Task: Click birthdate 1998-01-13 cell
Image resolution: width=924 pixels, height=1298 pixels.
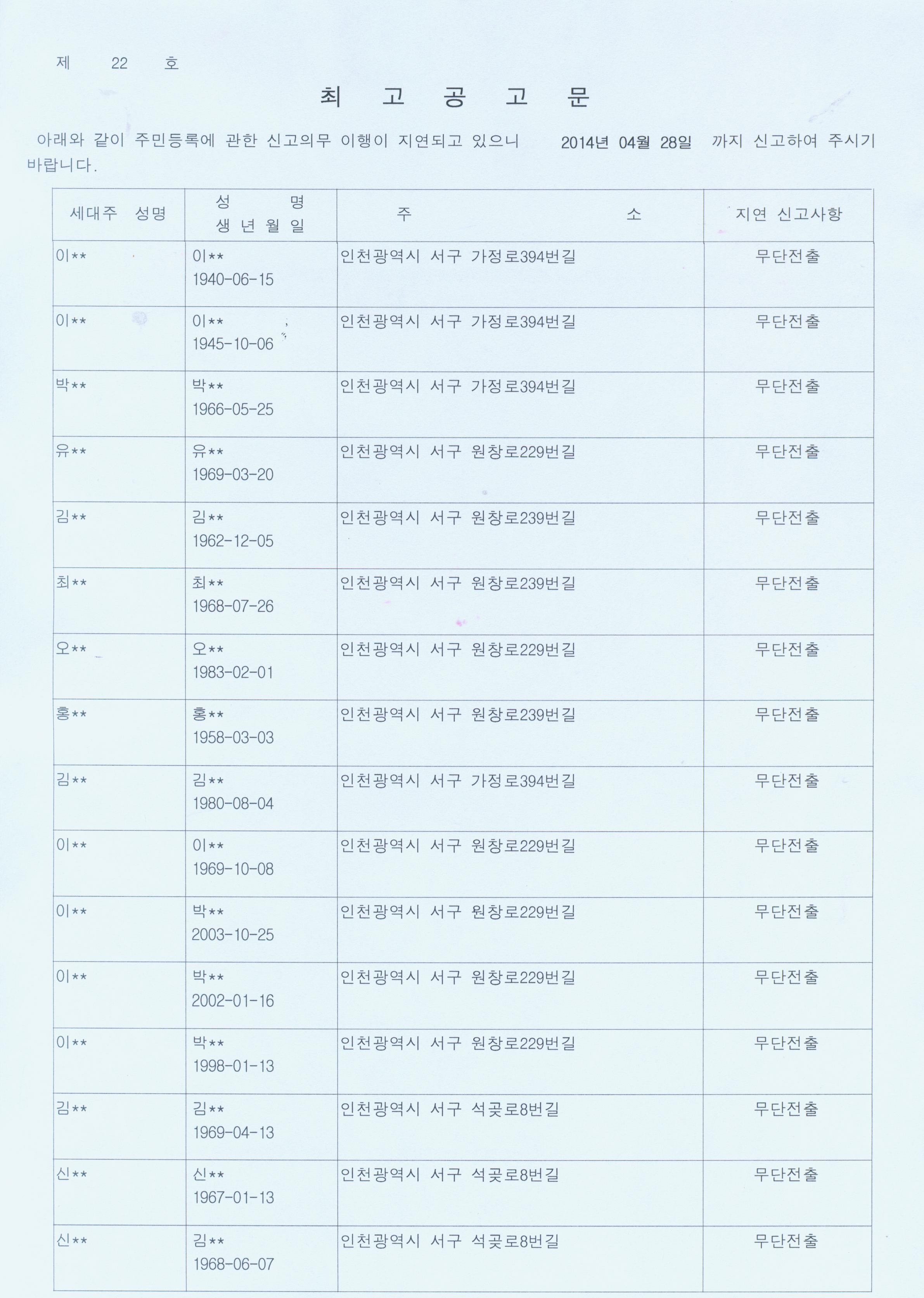Action: [233, 1066]
